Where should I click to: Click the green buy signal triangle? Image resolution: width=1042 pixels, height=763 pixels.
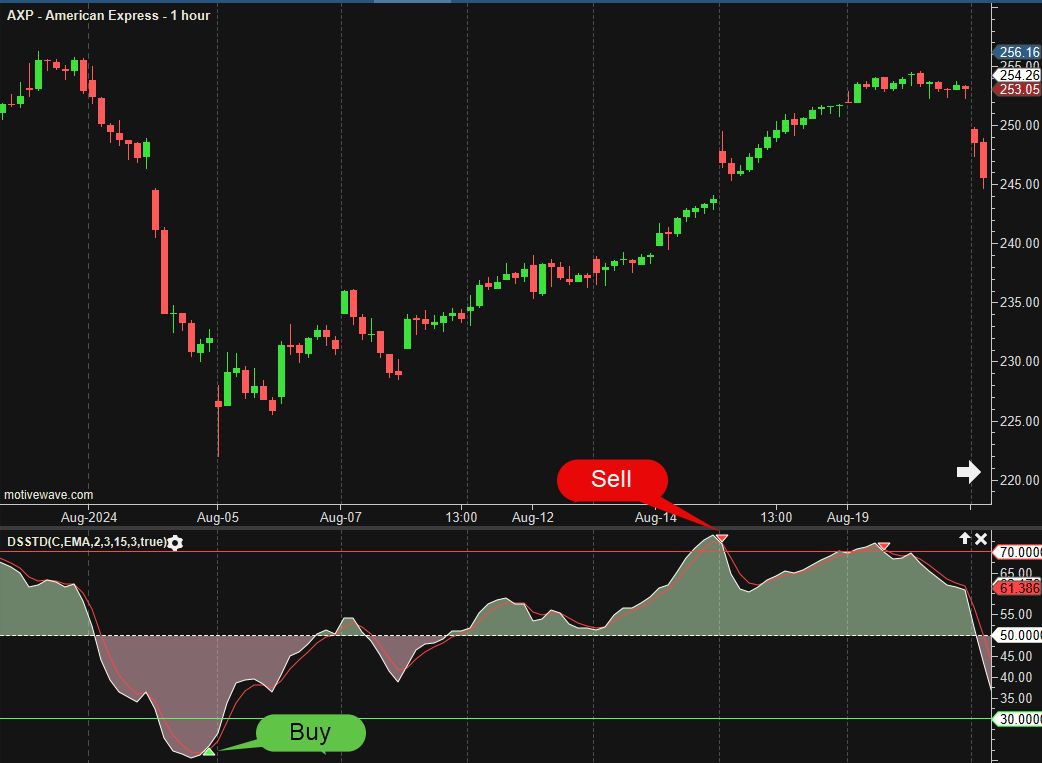(x=208, y=751)
